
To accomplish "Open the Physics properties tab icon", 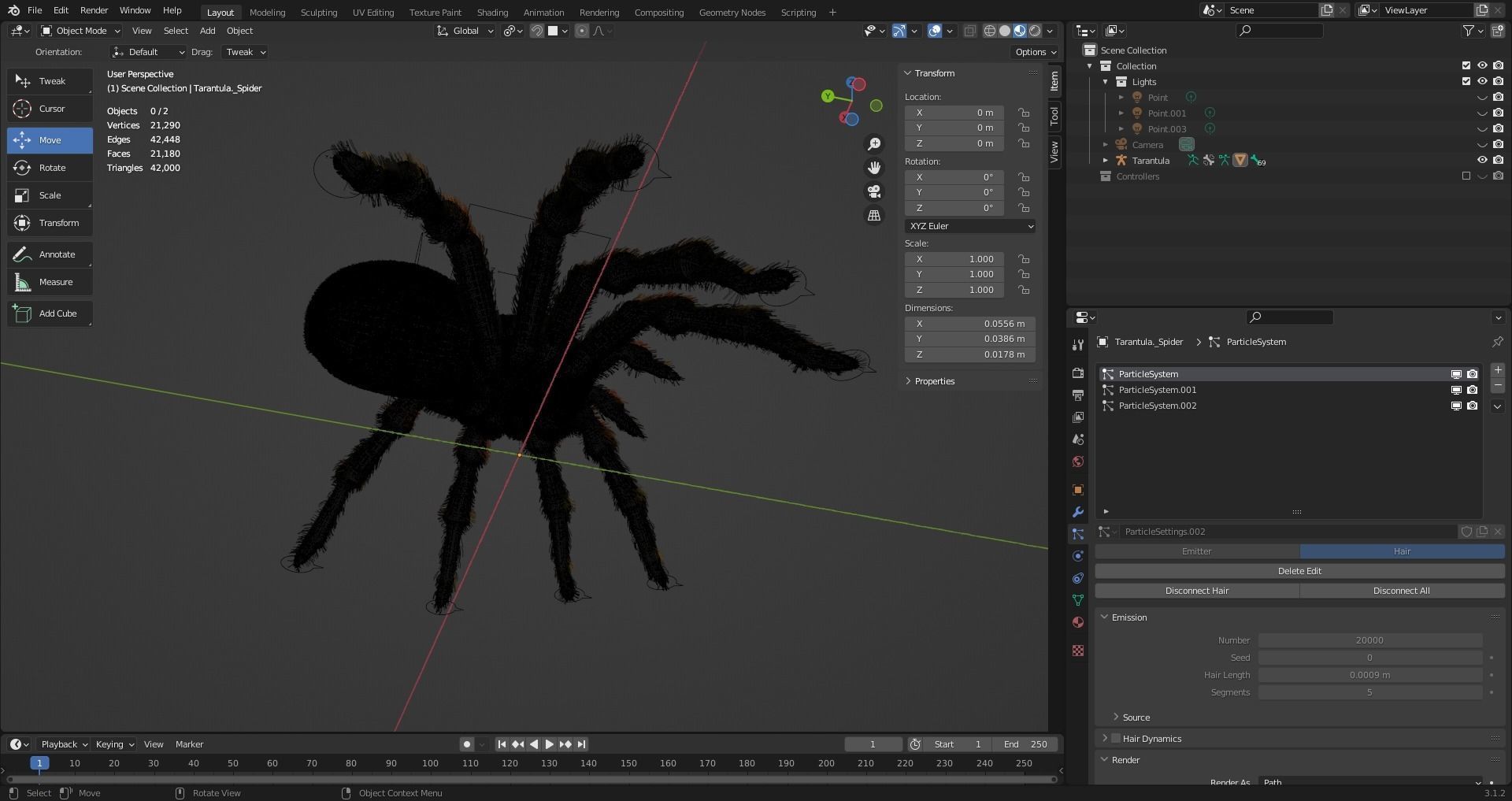I will pyautogui.click(x=1078, y=556).
